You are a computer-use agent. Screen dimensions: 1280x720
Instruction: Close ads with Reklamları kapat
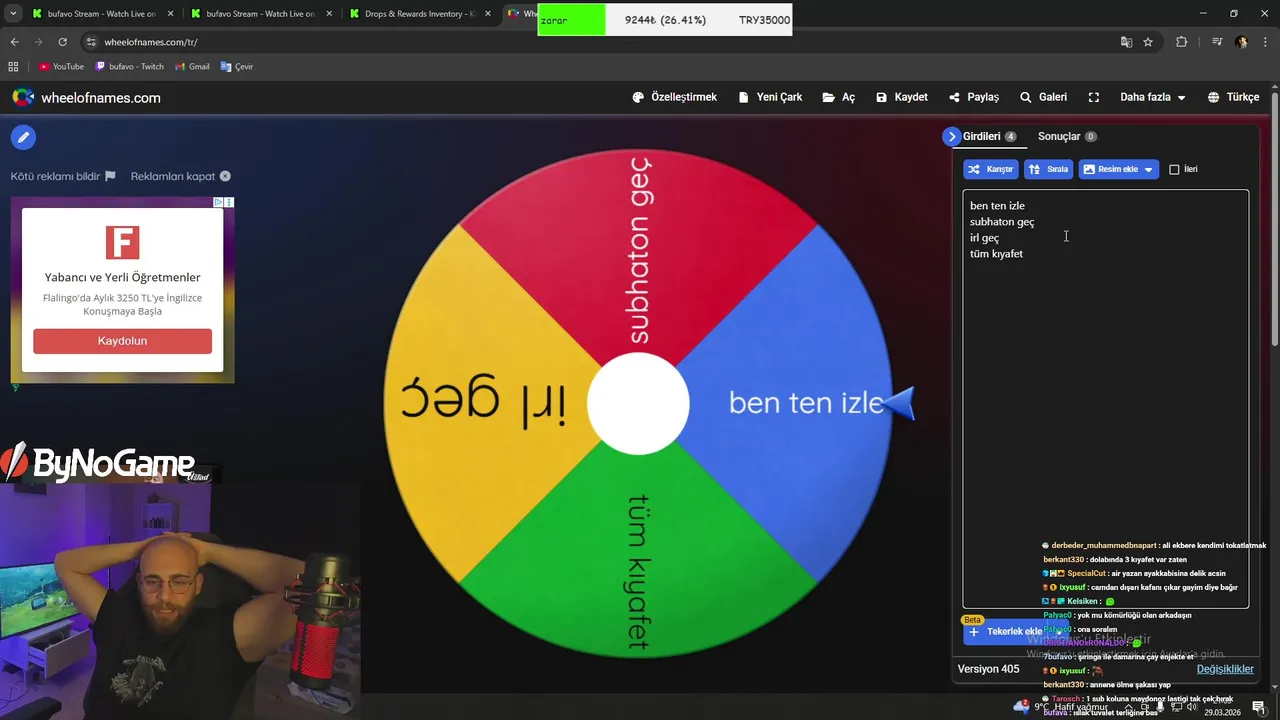pos(180,176)
